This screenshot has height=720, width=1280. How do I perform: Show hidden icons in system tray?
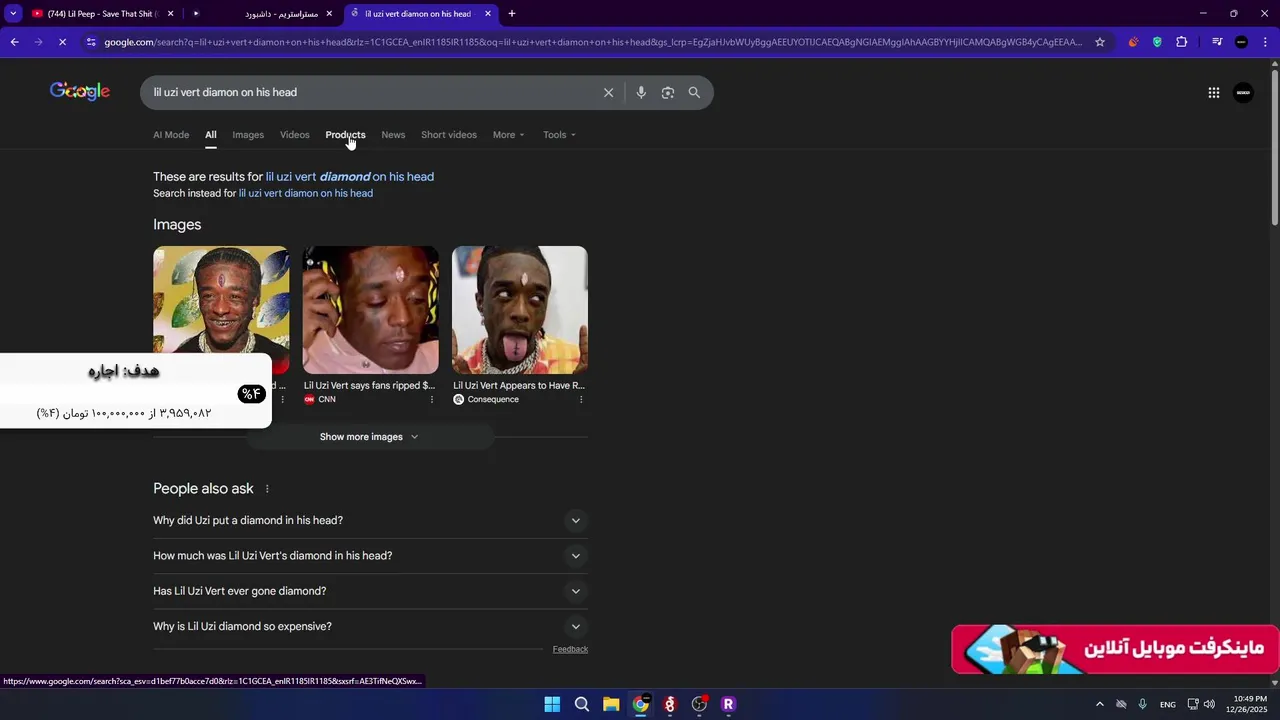1099,704
